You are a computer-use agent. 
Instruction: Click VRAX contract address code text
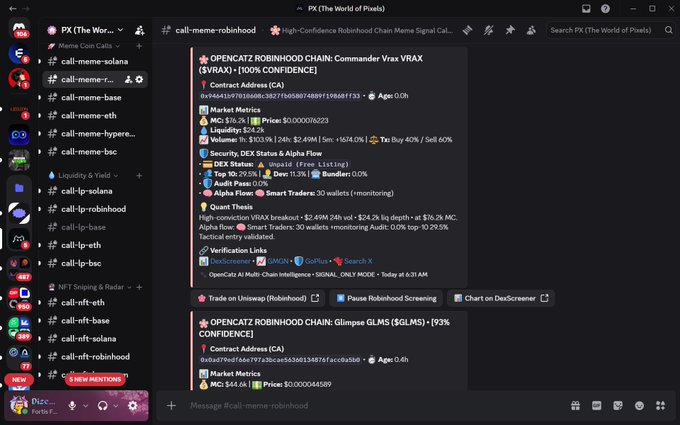[x=280, y=96]
